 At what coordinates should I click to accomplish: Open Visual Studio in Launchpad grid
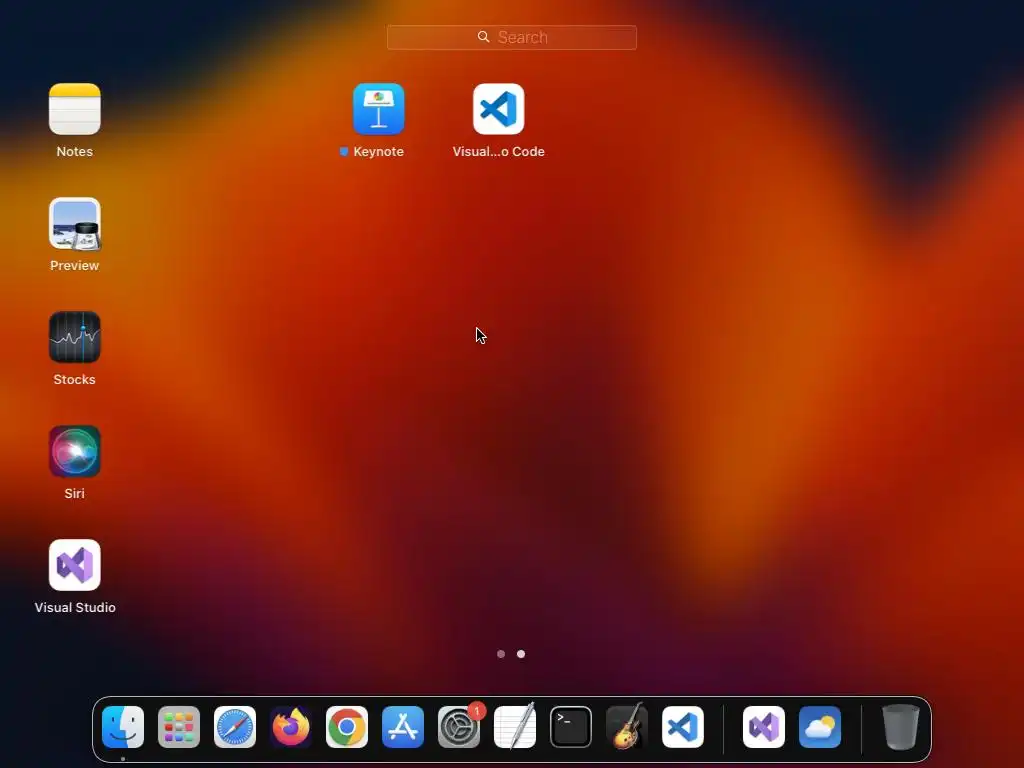pos(74,565)
